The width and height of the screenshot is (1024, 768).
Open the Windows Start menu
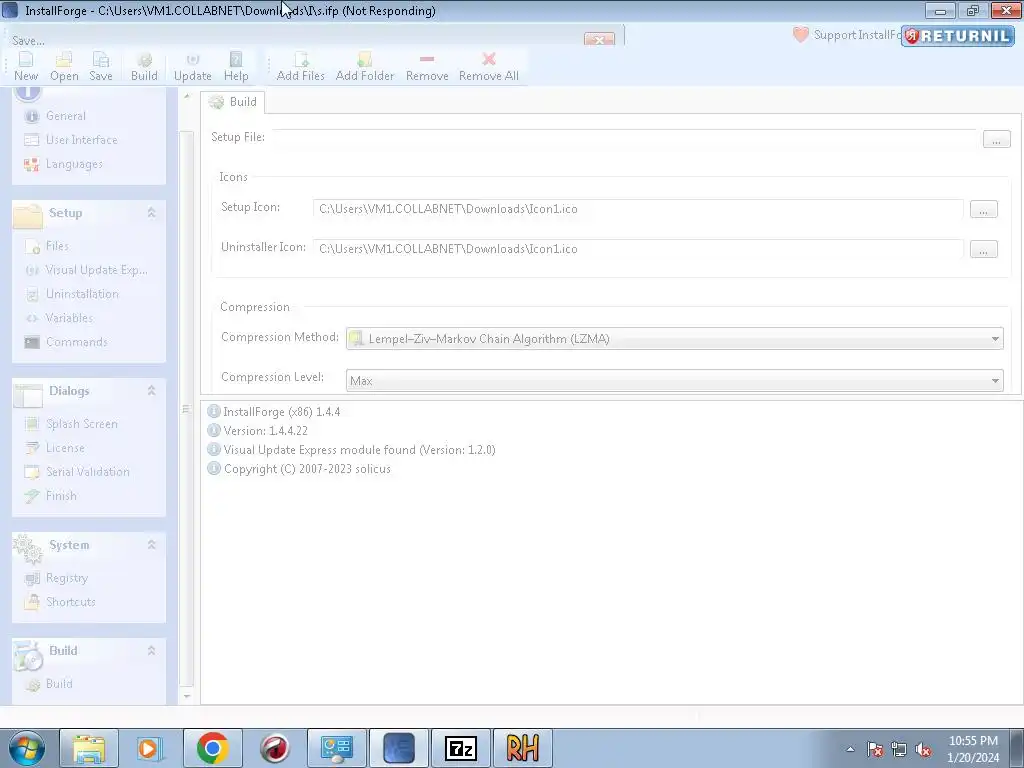point(27,748)
